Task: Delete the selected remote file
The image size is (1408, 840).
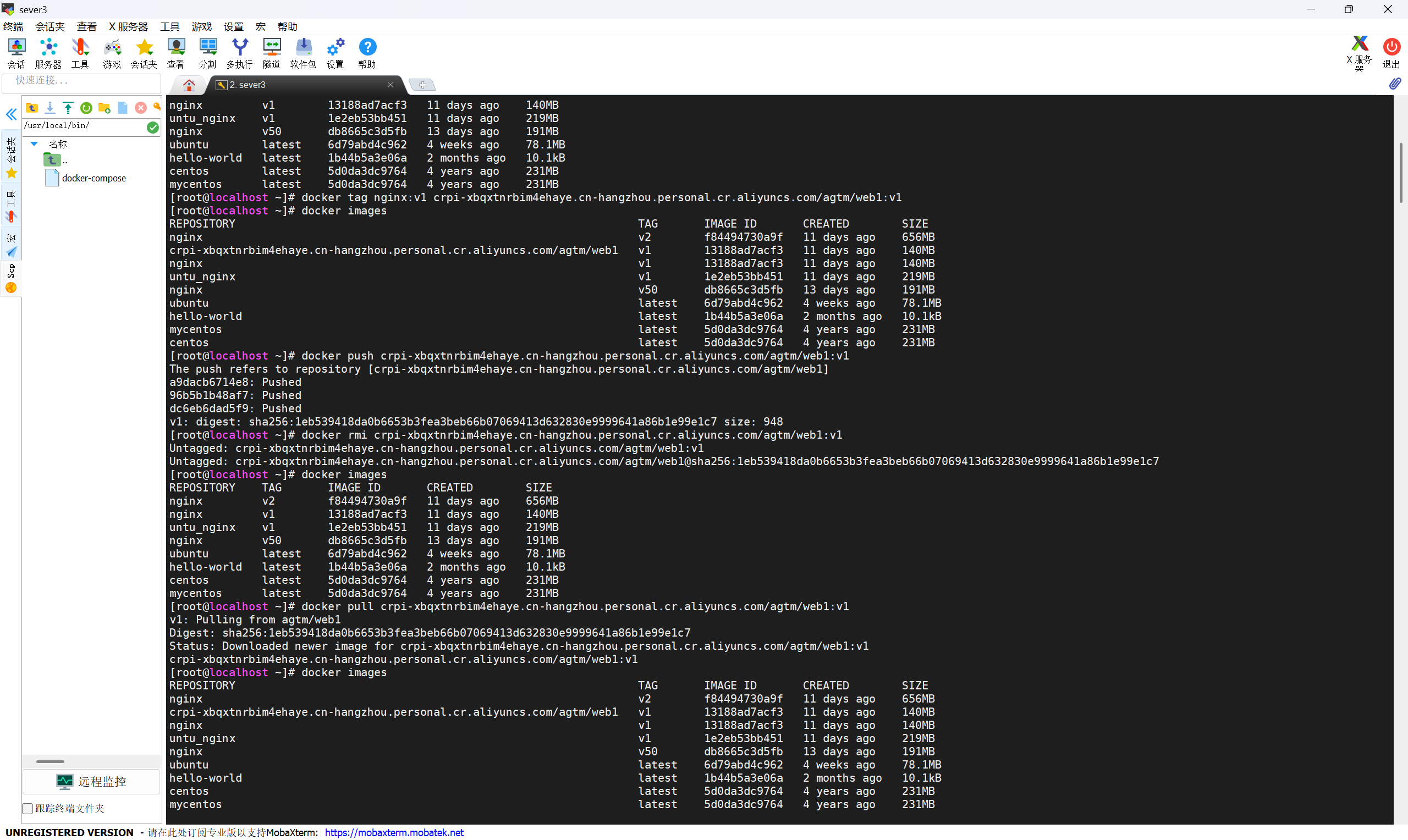Action: pyautogui.click(x=140, y=108)
